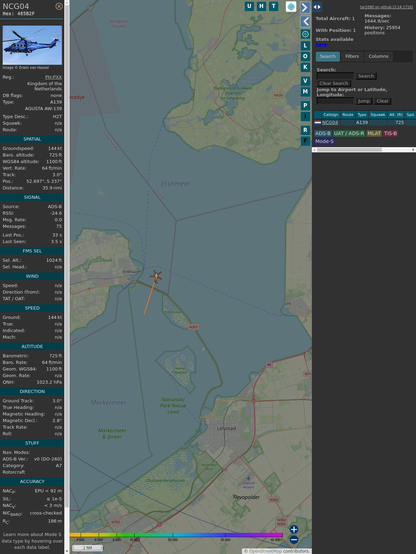Toggle the L labels button
This screenshot has width=416, height=554.
305,46
